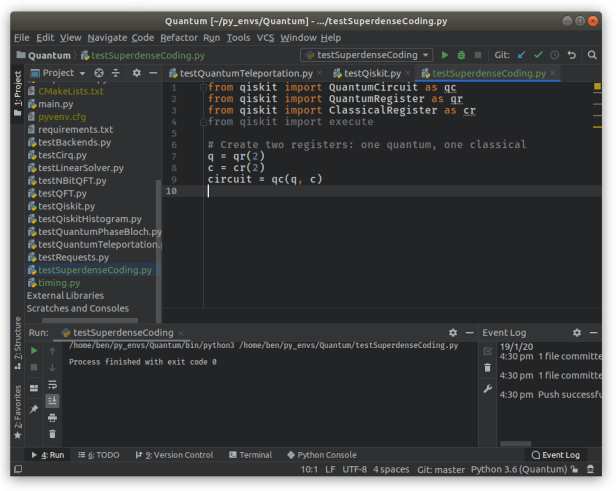The image size is (616, 491).
Task: Expand the Git: master branch selector
Action: tap(440, 469)
